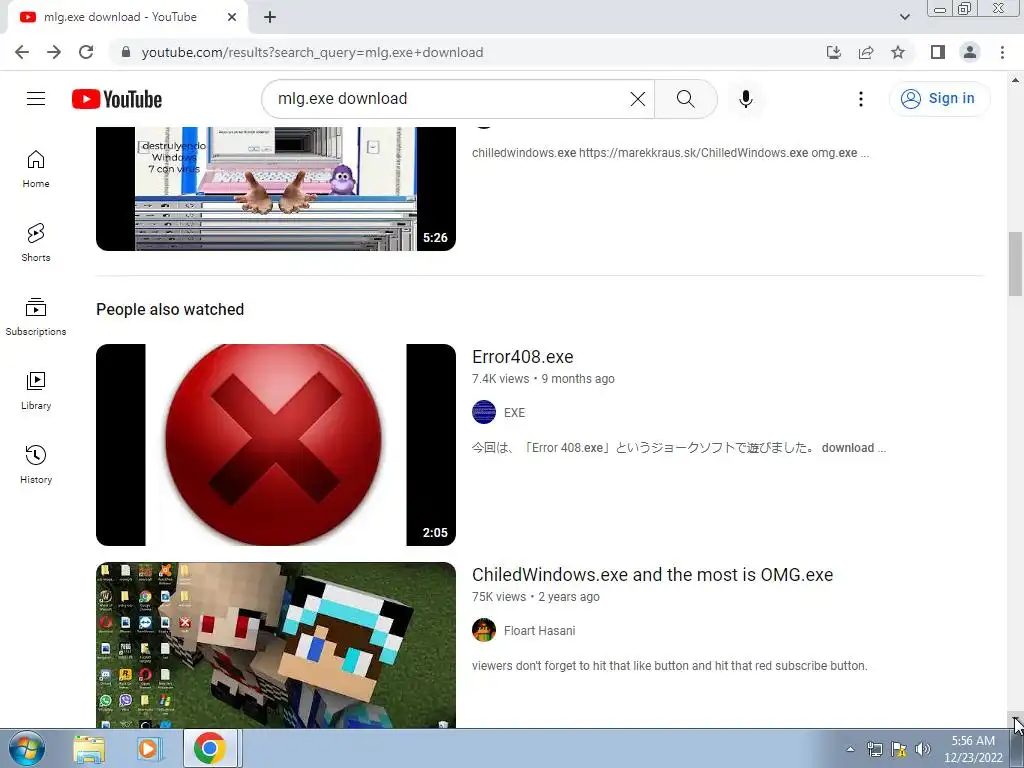Click the "viewers don't forget to hit" description
1024x768 pixels.
(669, 666)
